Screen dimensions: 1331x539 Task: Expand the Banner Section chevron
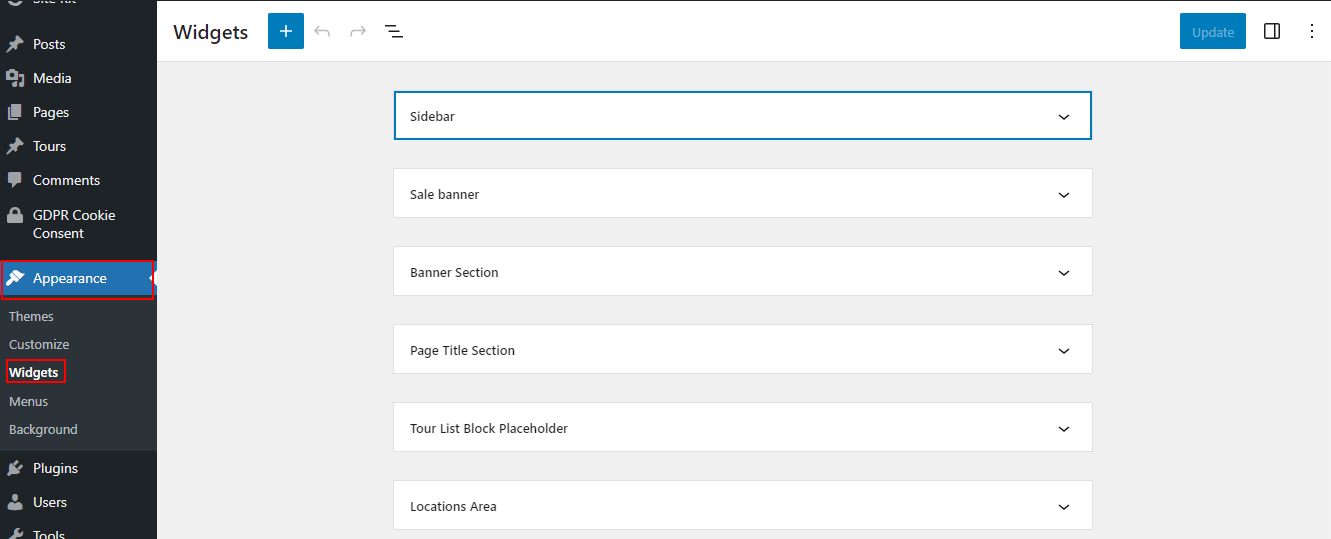pyautogui.click(x=1064, y=273)
